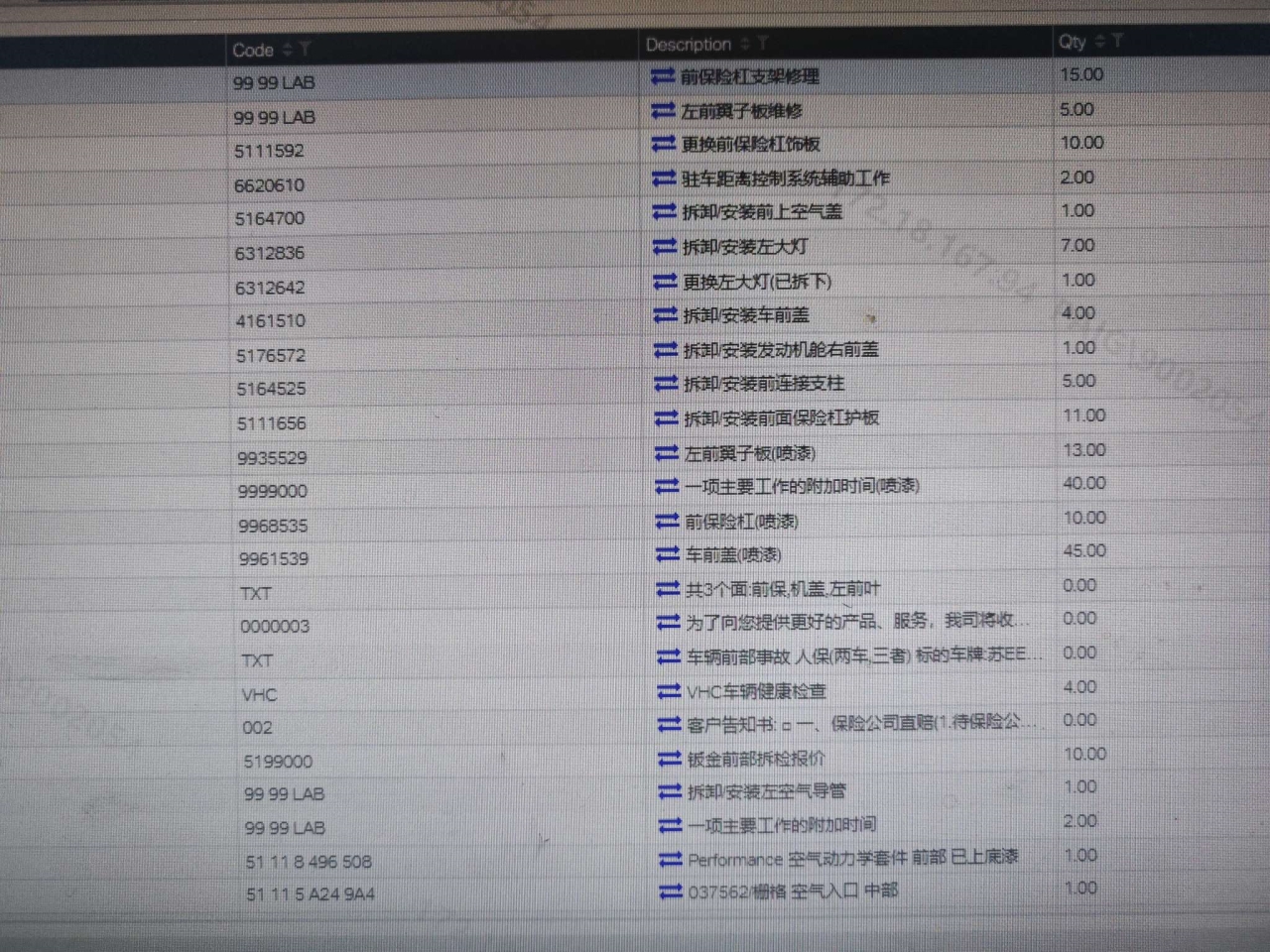The height and width of the screenshot is (952, 1270).
Task: Click the swap icon beside 拆卸/安装左空气导管
Action: [671, 792]
